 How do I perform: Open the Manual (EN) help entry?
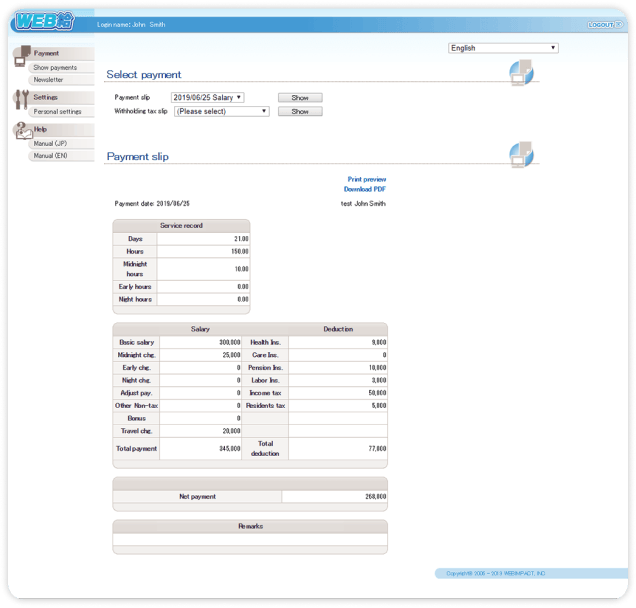tap(50, 156)
